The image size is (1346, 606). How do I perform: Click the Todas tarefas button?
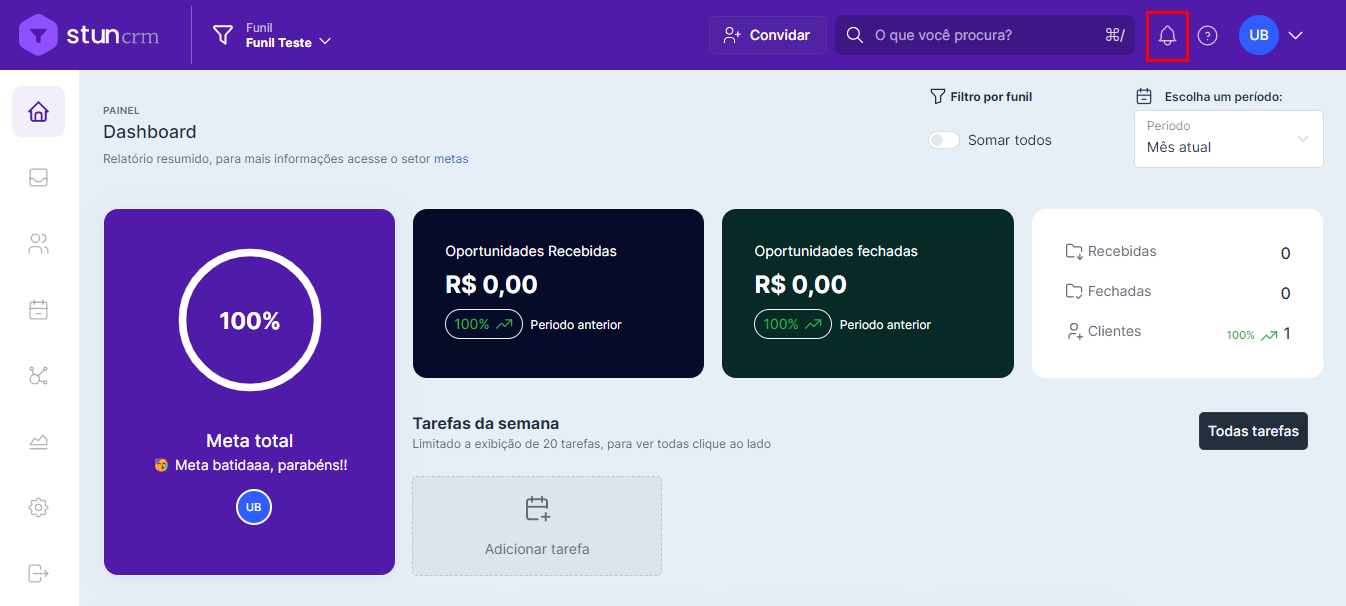click(x=1253, y=431)
